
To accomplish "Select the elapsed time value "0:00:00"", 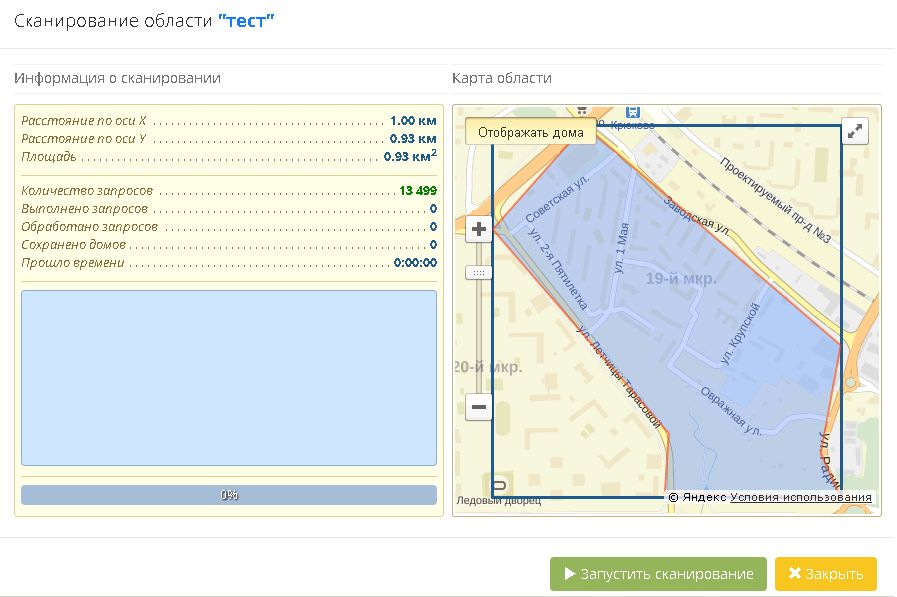I will pos(415,263).
